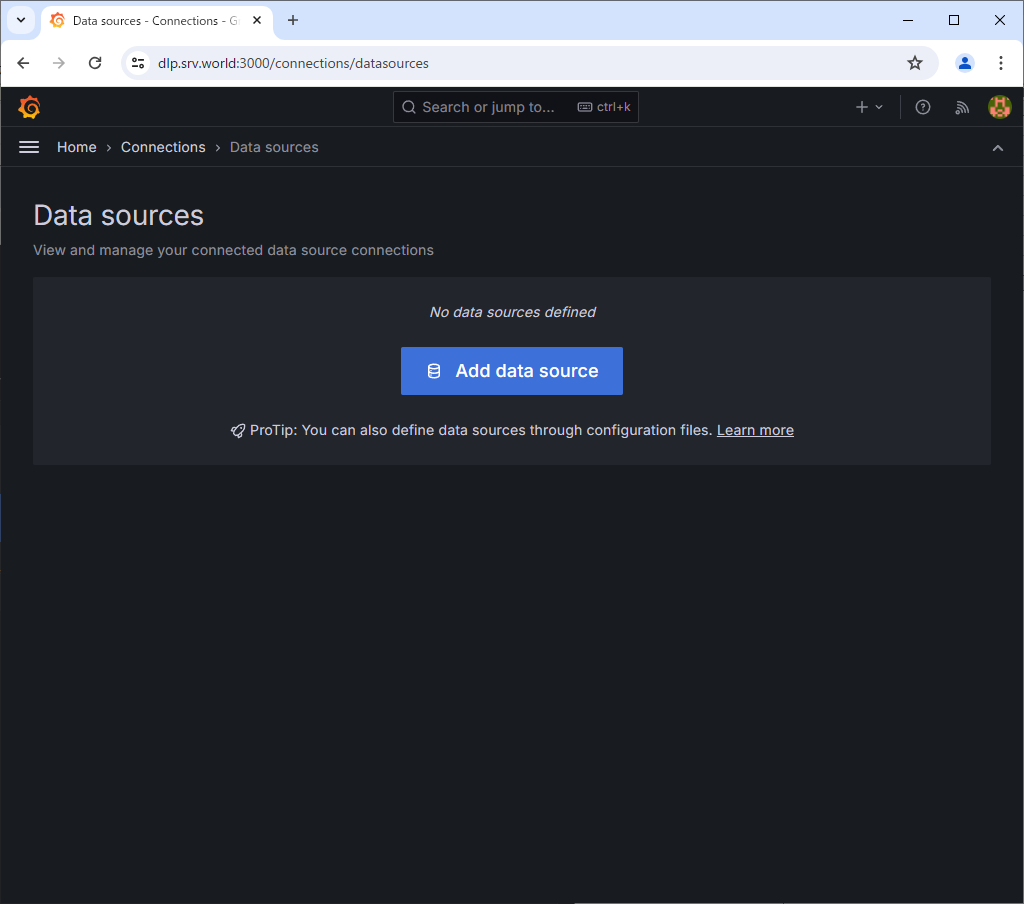
Task: Click the Grafana logo icon
Action: point(29,107)
